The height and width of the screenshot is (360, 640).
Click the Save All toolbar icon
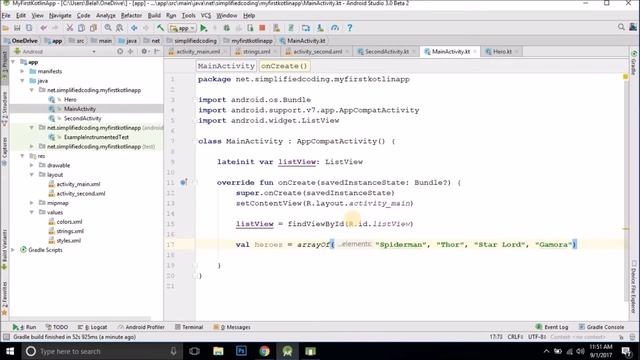17,28
